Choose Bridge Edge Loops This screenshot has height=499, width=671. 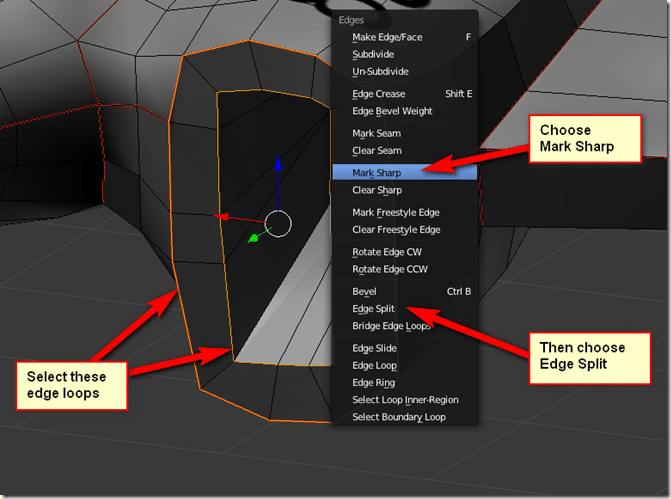[x=405, y=326]
